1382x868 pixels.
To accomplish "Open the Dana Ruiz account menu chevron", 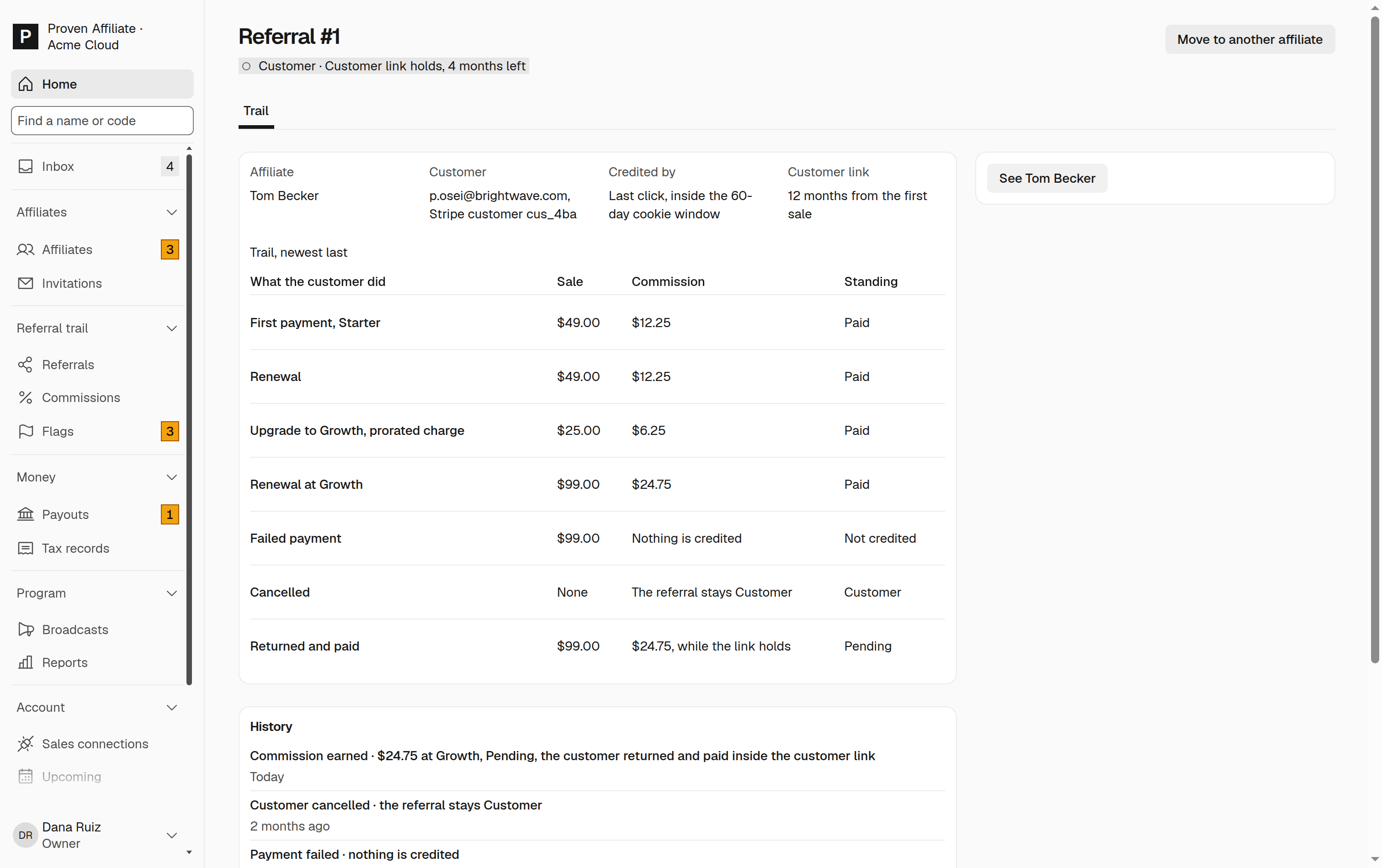I will 171,835.
